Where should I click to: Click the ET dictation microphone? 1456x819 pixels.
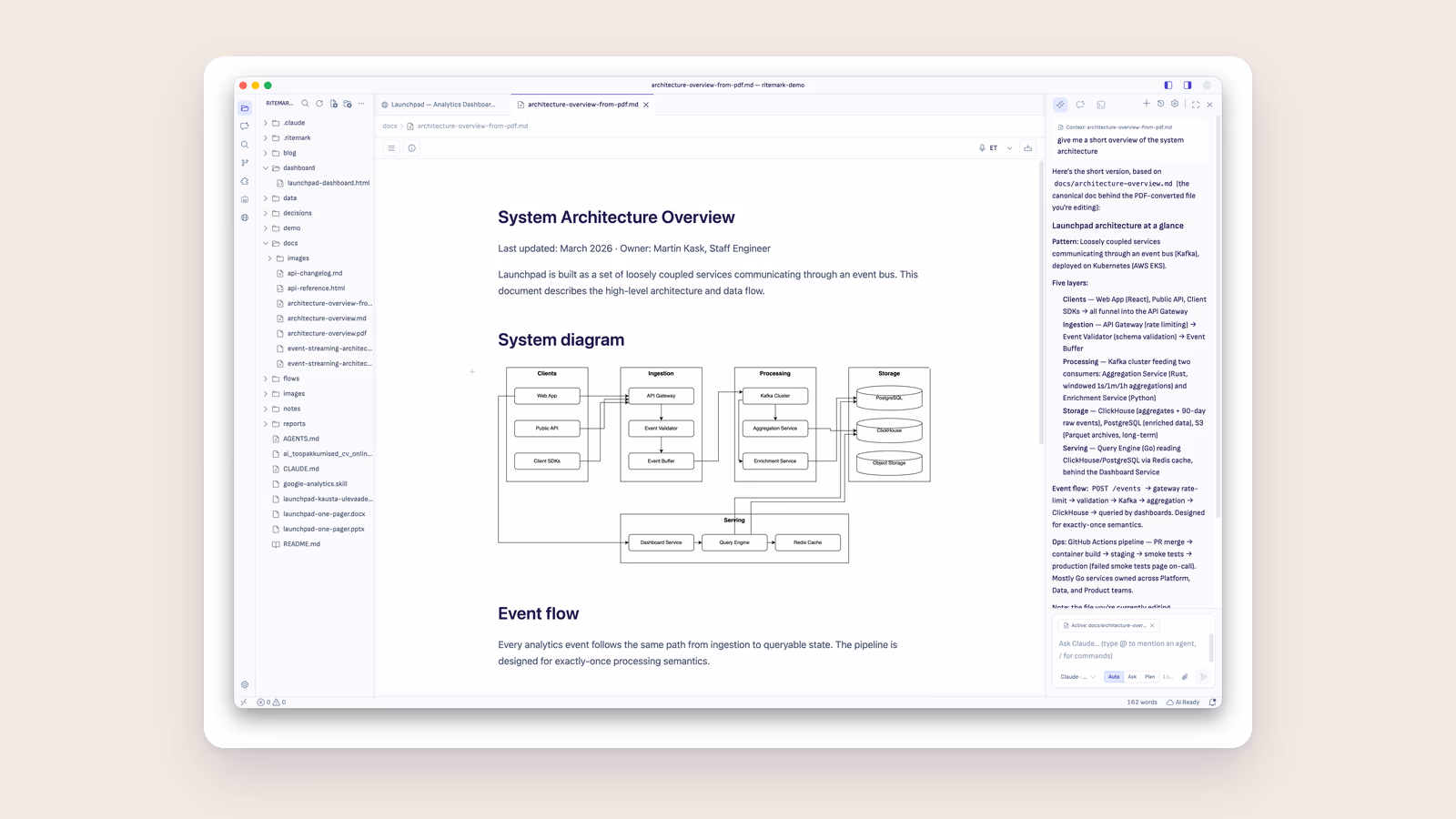tap(983, 148)
